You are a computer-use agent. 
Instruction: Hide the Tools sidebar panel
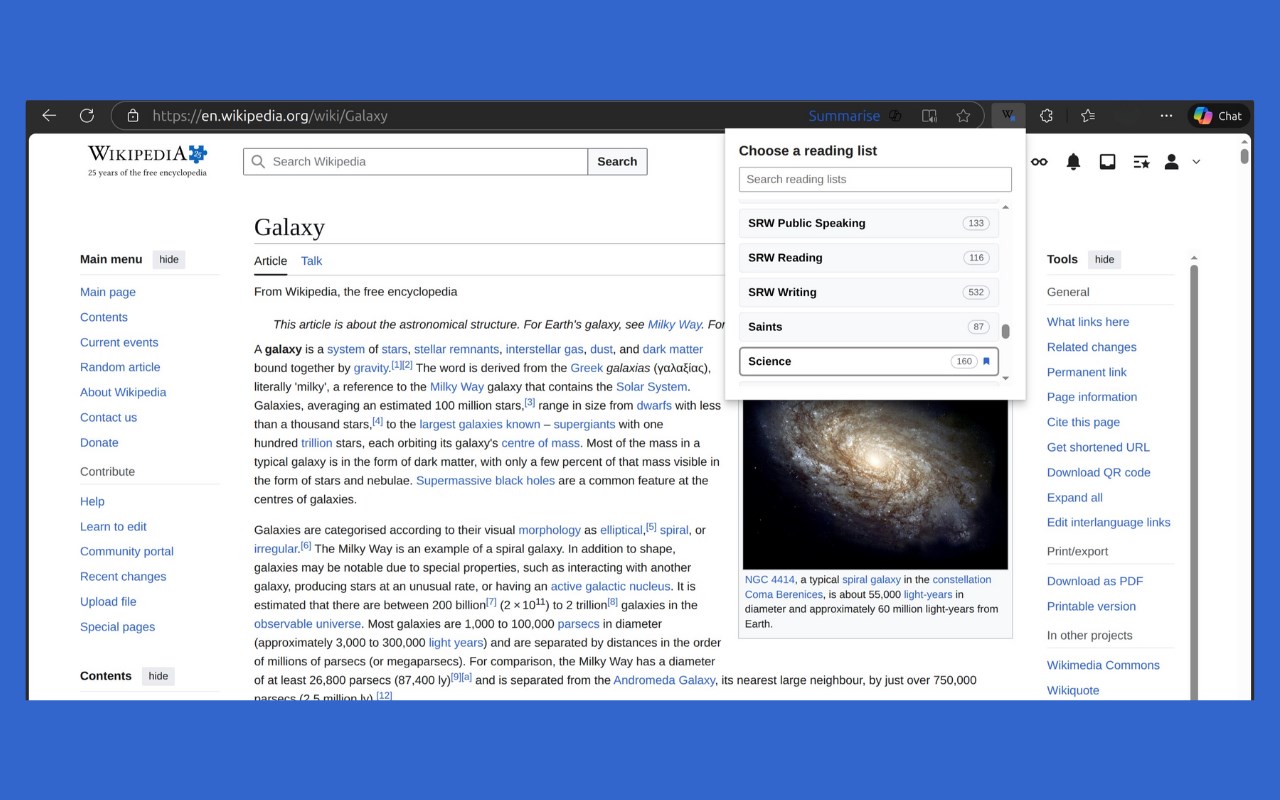click(x=1104, y=260)
